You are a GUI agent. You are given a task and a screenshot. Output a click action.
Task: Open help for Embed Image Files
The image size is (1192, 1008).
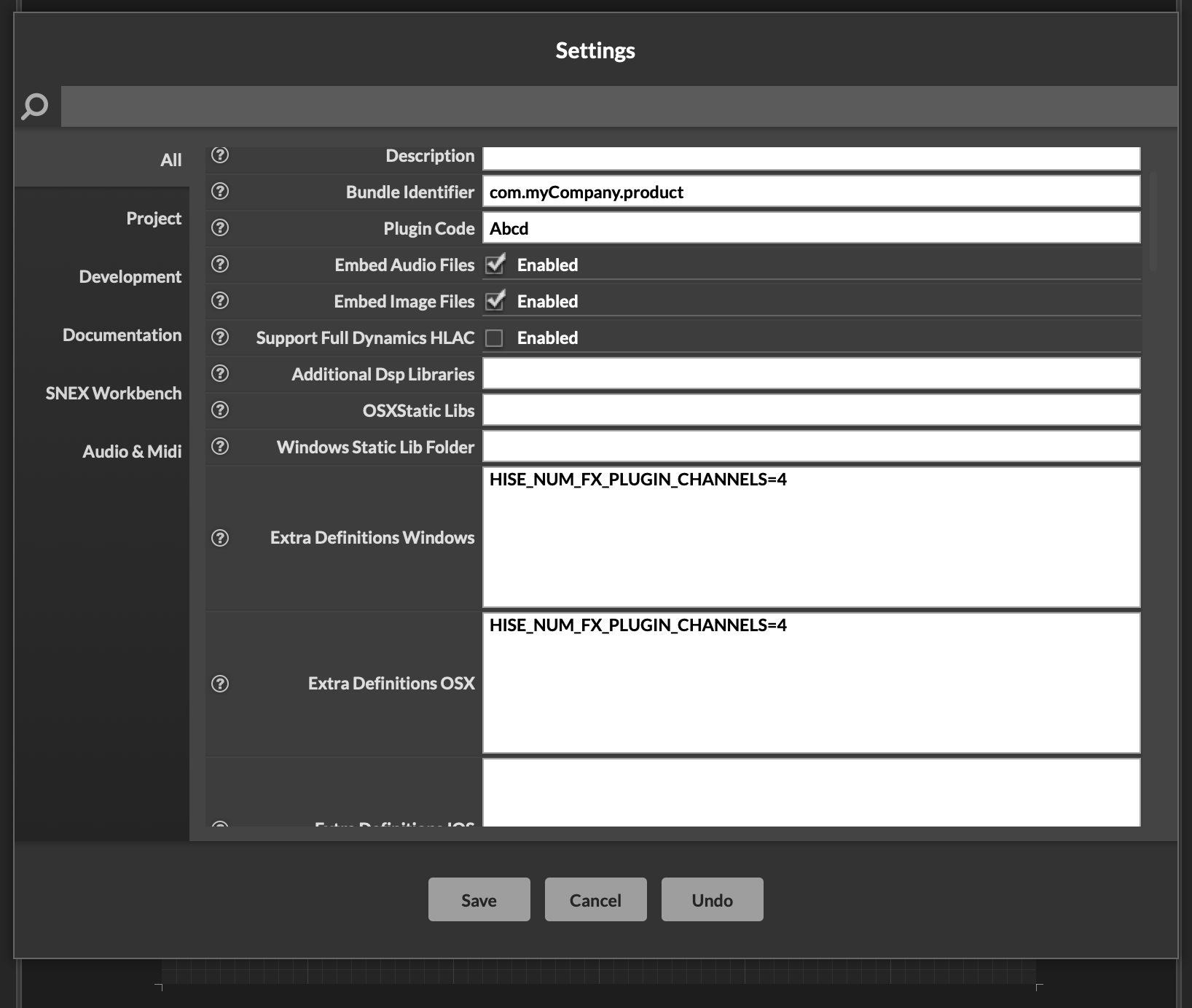[220, 300]
